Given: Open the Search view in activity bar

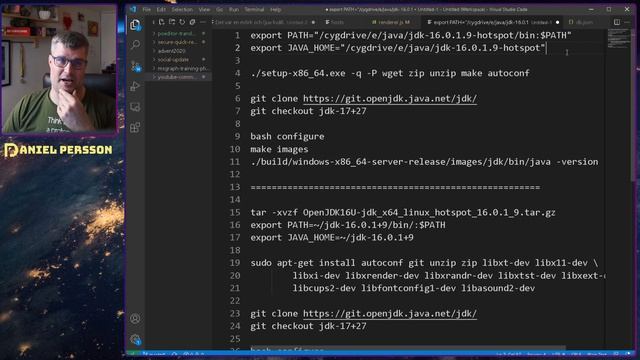Looking at the screenshot, I should (x=135, y=44).
